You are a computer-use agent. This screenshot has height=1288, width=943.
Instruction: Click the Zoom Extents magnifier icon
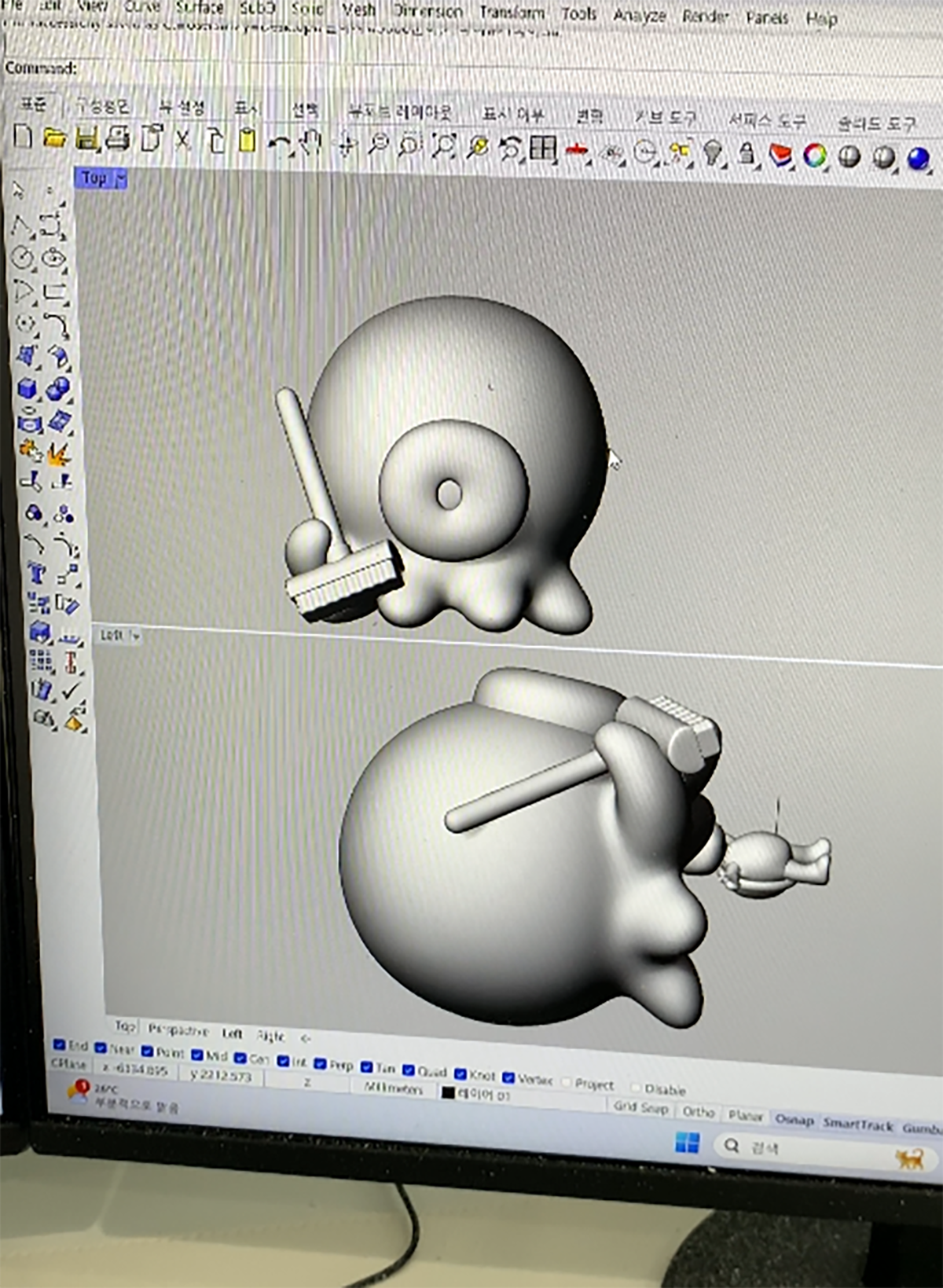444,145
